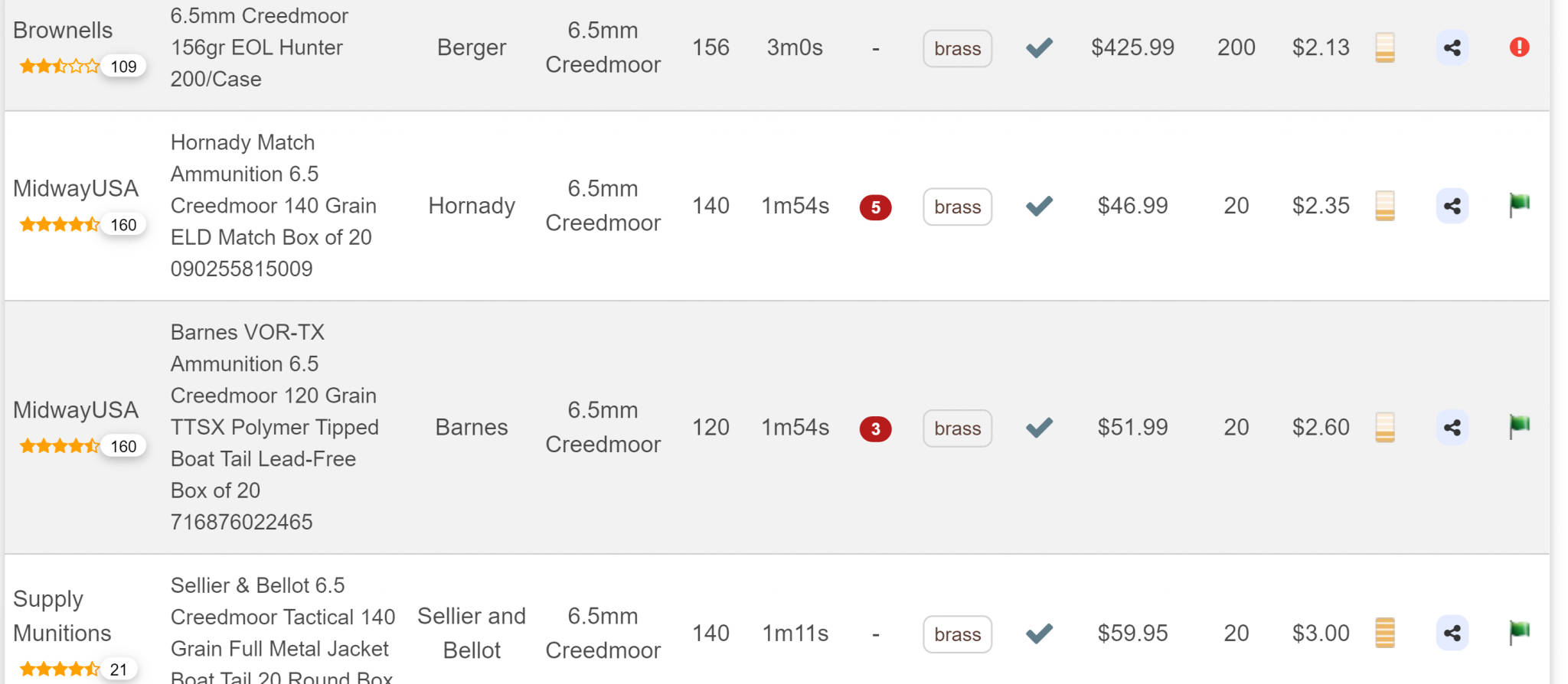
Task: Click the red badge showing 3
Action: tap(875, 428)
